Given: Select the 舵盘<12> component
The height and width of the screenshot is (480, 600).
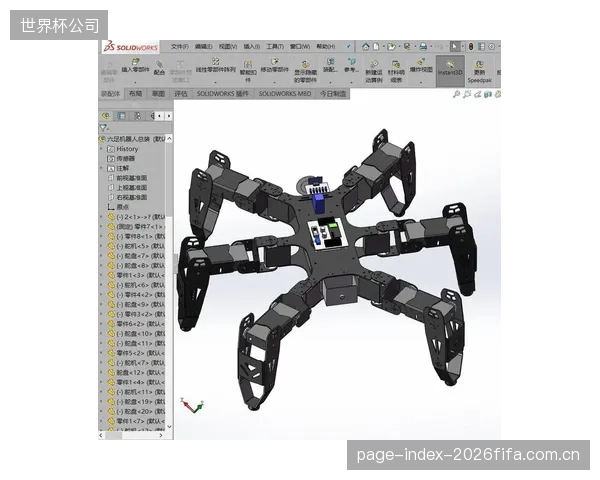Looking at the screenshot, I should tap(136, 372).
